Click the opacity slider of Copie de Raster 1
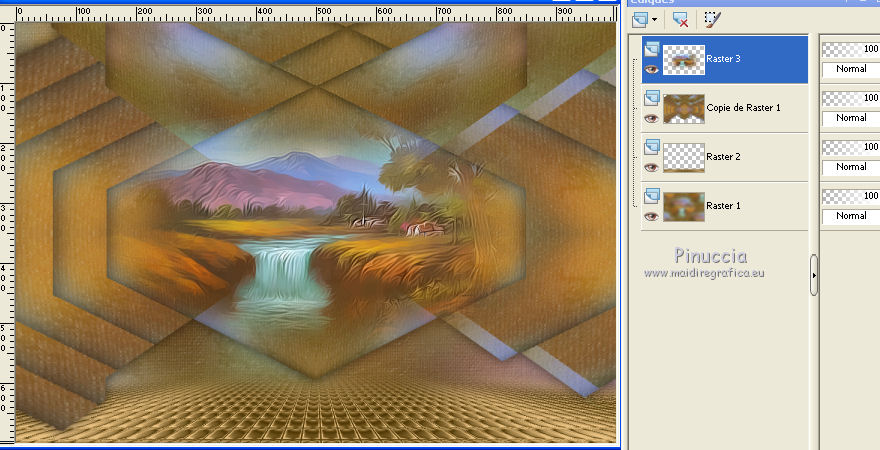This screenshot has height=450, width=880. pos(851,99)
